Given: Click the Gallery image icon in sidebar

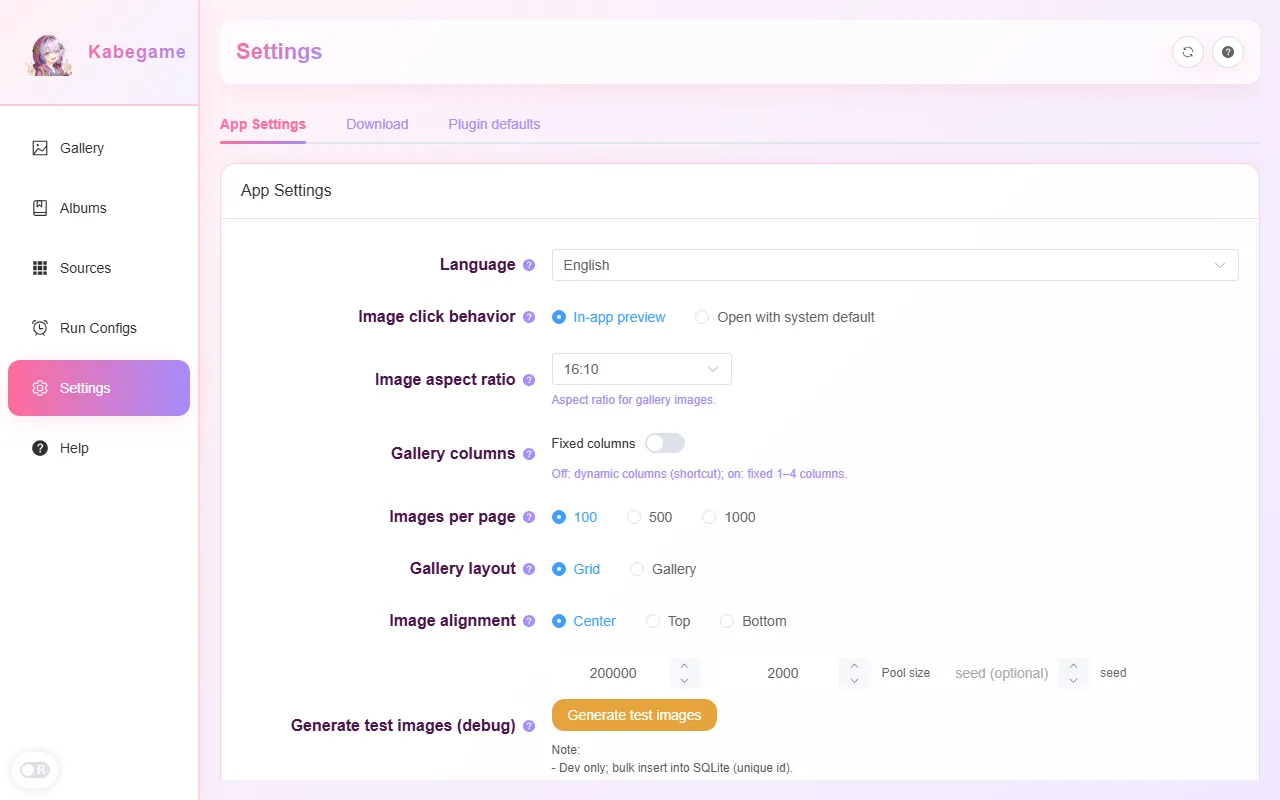Looking at the screenshot, I should tap(40, 148).
